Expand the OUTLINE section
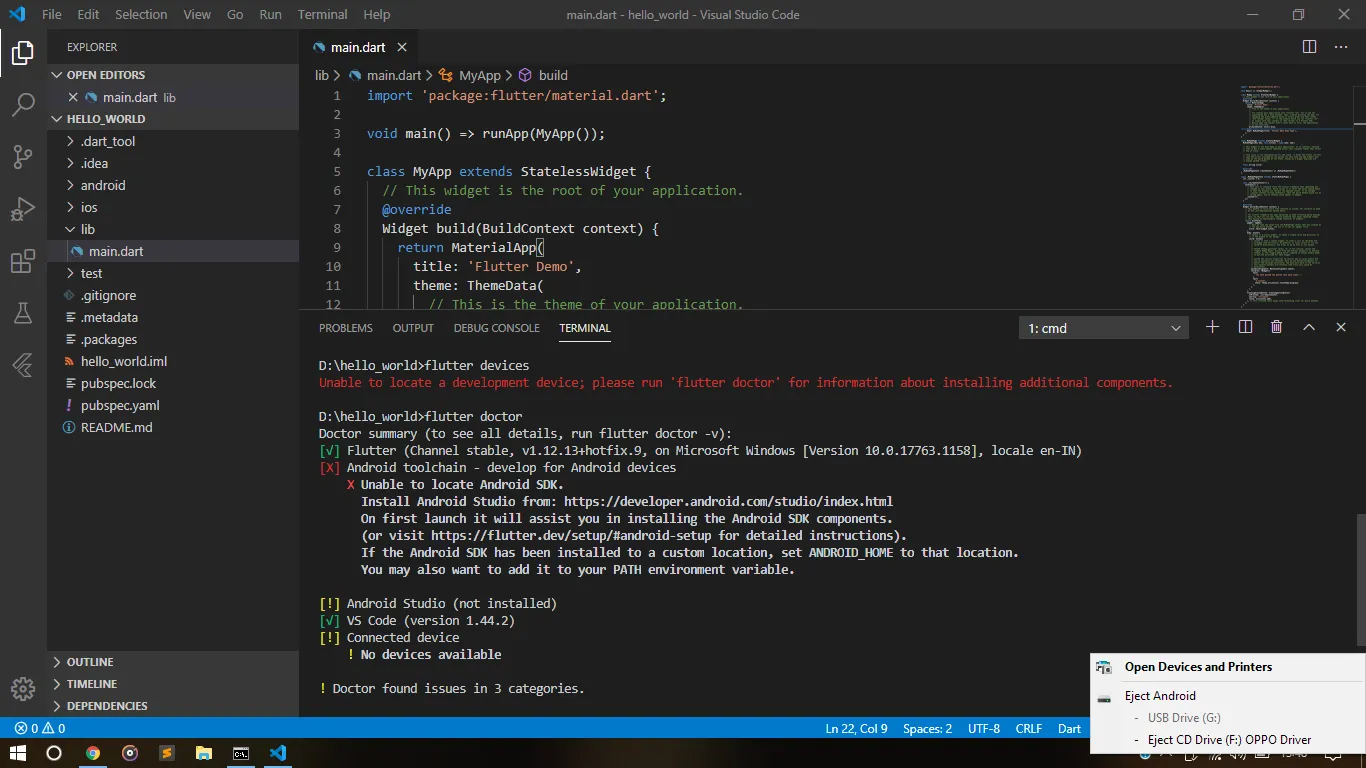1366x768 pixels. (x=90, y=662)
